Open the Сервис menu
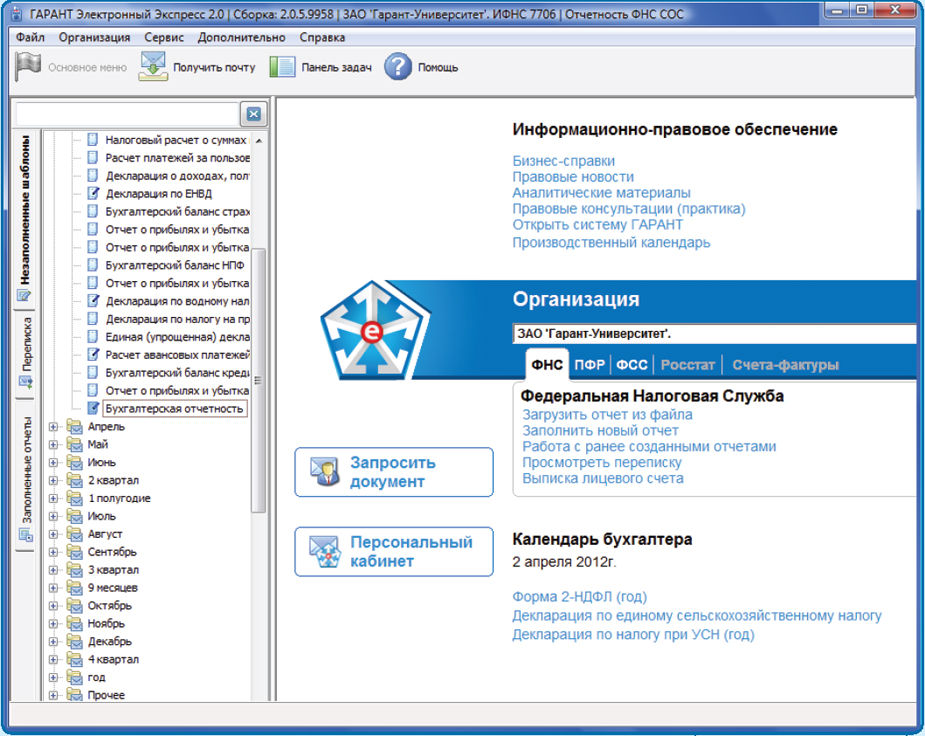This screenshot has height=736, width=925. pyautogui.click(x=163, y=37)
